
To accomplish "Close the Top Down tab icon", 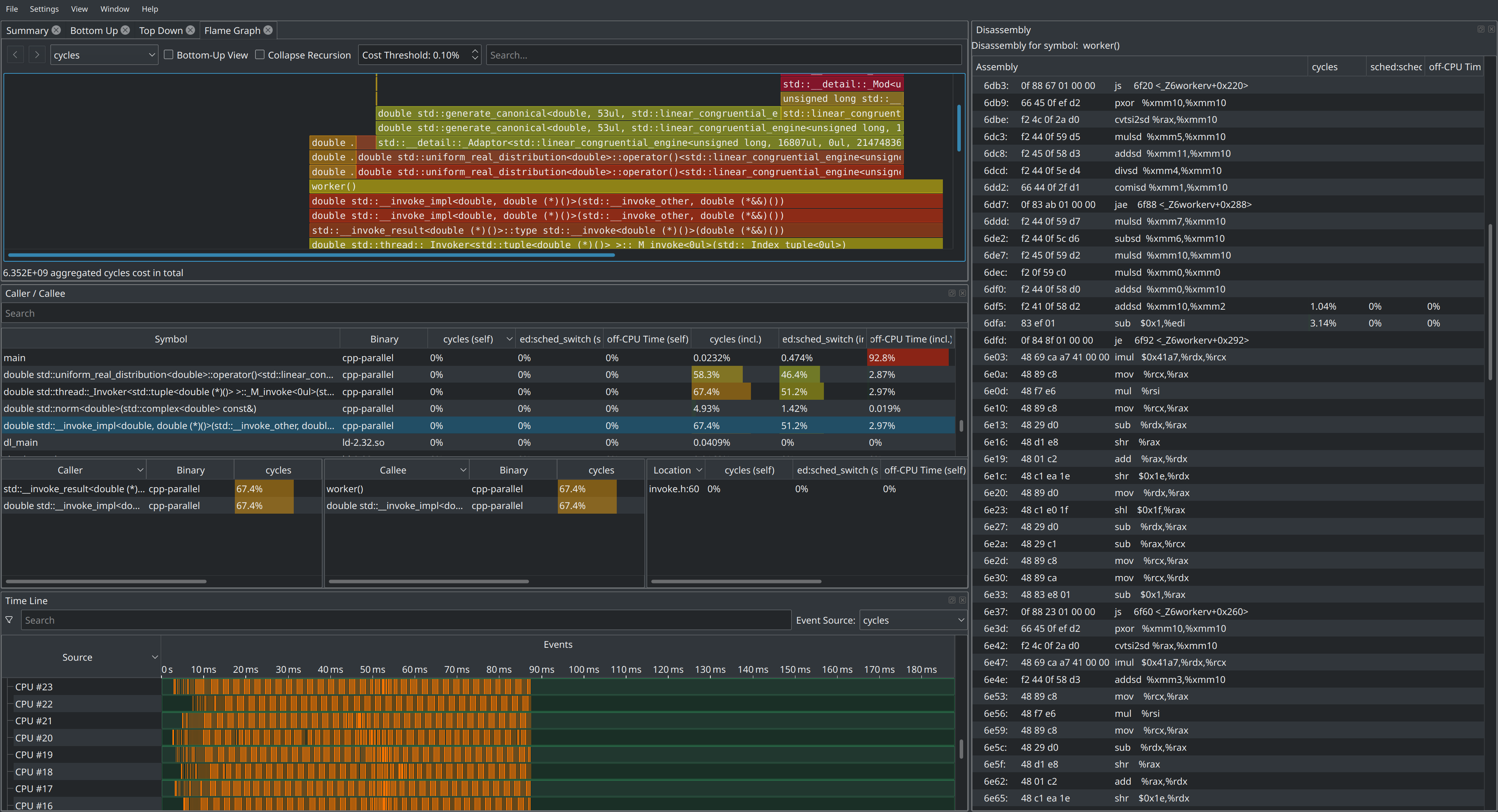I will point(190,30).
